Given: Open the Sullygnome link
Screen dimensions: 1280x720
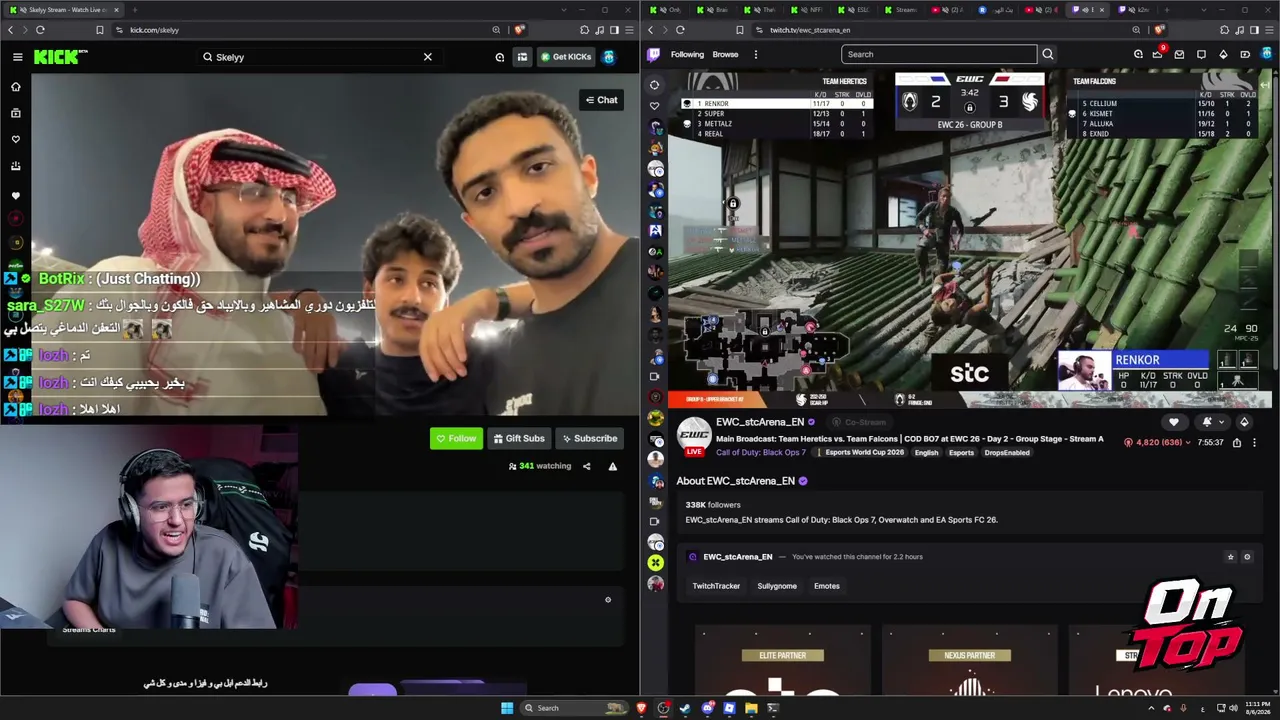Looking at the screenshot, I should (x=777, y=586).
